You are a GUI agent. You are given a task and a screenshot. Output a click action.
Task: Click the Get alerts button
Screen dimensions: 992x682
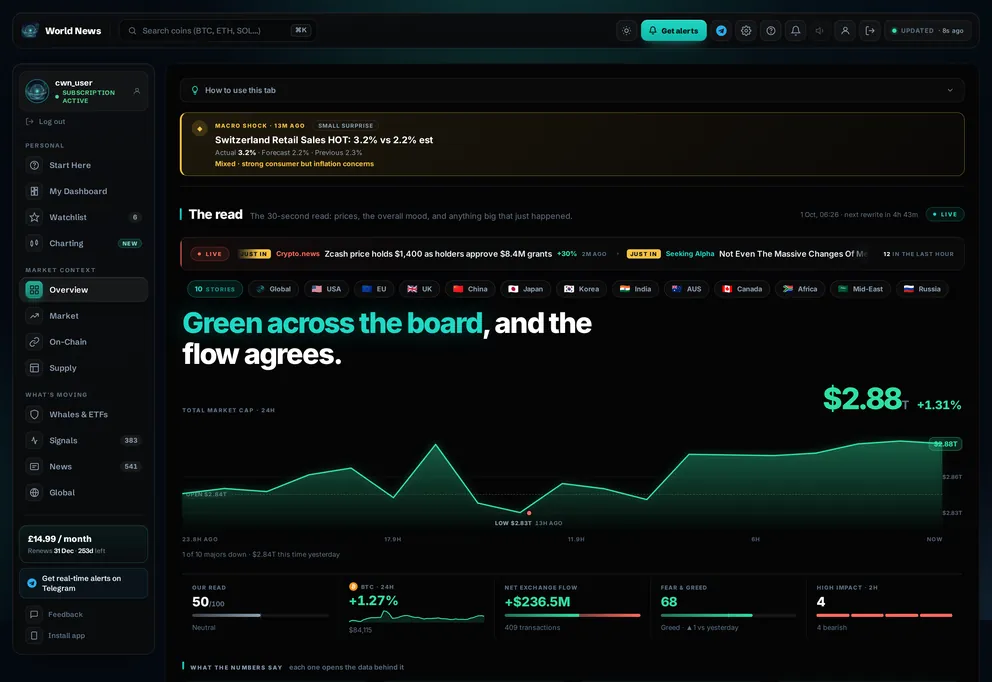pyautogui.click(x=673, y=30)
